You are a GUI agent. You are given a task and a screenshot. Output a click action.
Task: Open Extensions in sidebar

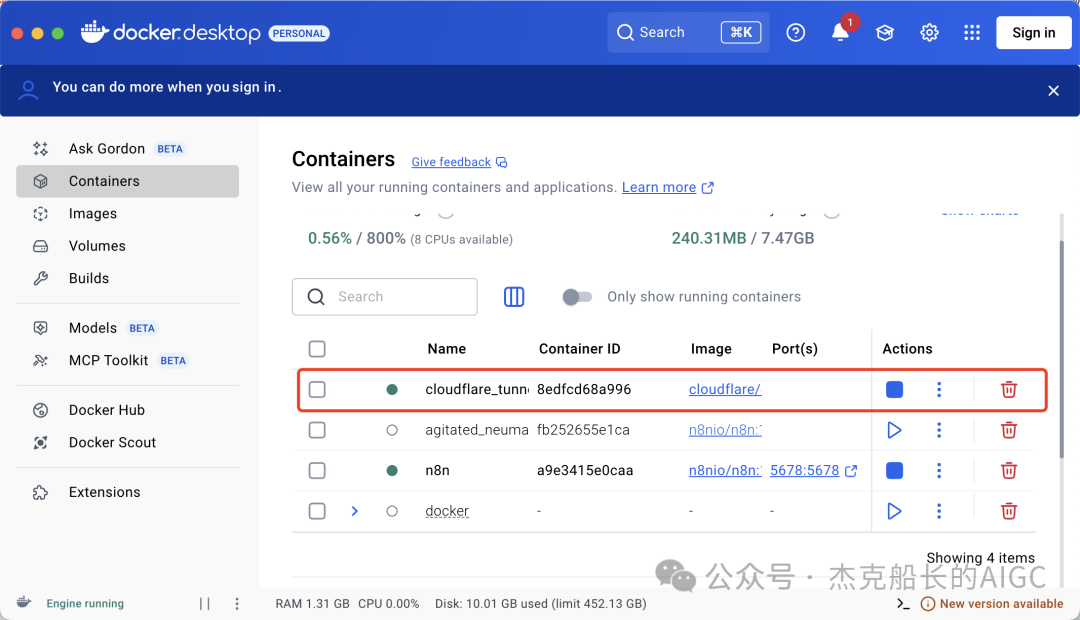(x=127, y=492)
